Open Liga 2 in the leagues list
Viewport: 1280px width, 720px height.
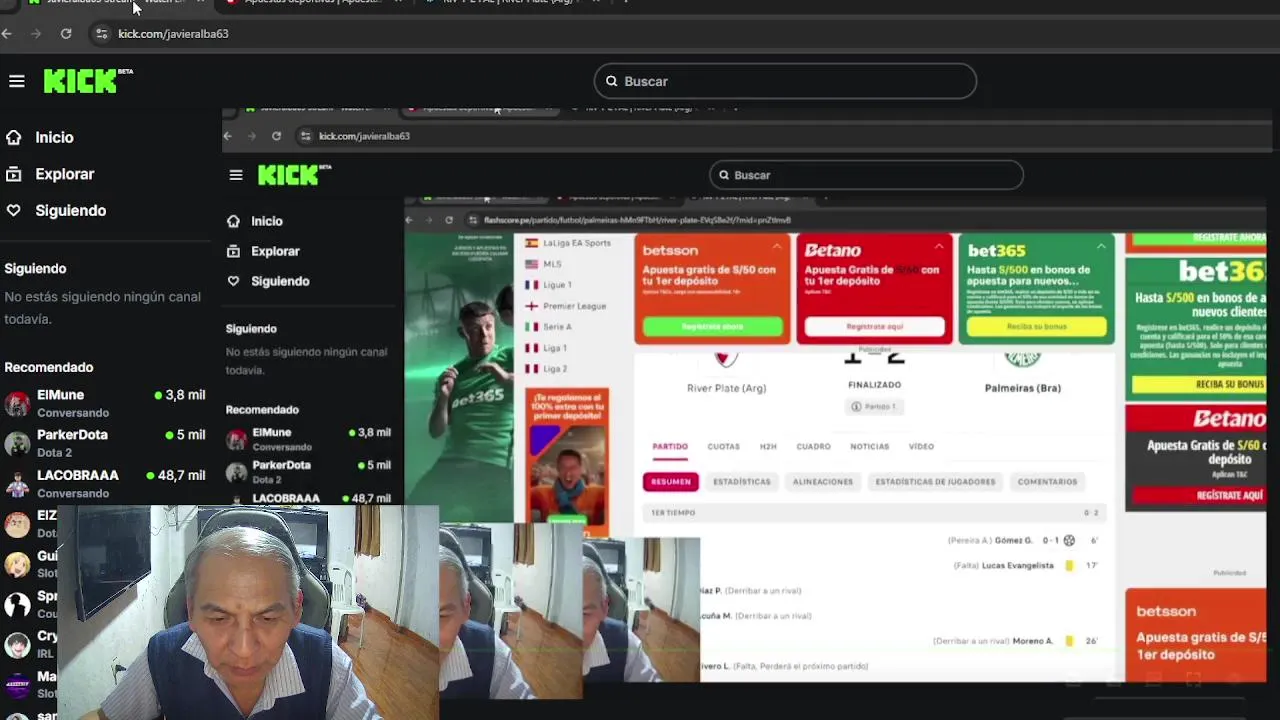click(555, 369)
